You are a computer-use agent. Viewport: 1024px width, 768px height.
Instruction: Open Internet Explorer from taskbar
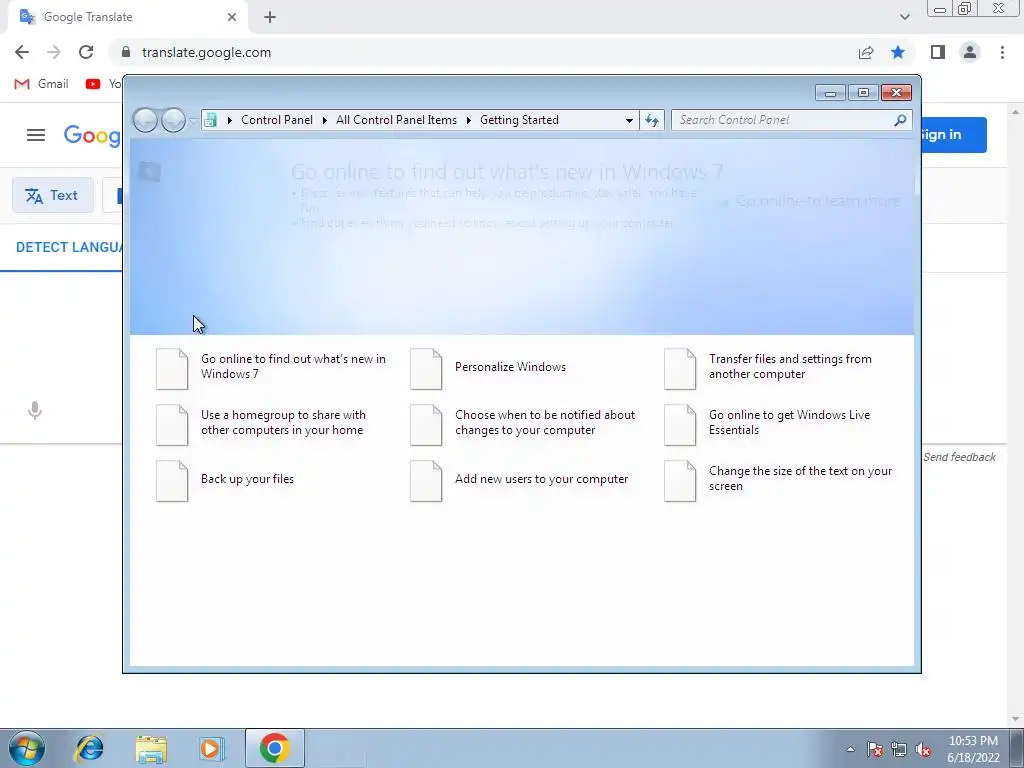tap(89, 748)
